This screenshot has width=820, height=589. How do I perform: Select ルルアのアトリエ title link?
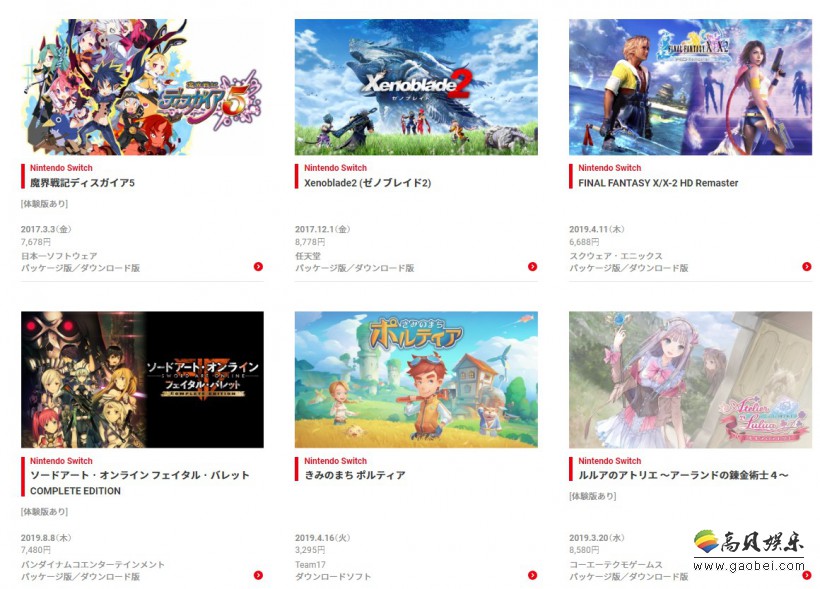[683, 475]
